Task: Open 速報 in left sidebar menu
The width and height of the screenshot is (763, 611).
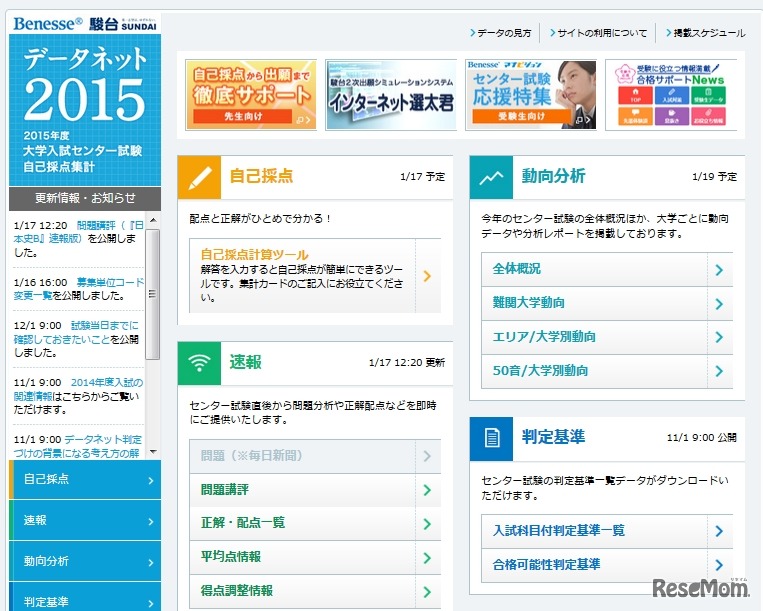Action: point(85,521)
